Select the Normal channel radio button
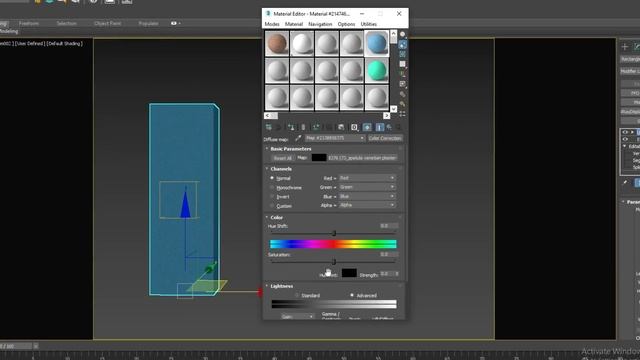This screenshot has width=640, height=360. click(272, 178)
